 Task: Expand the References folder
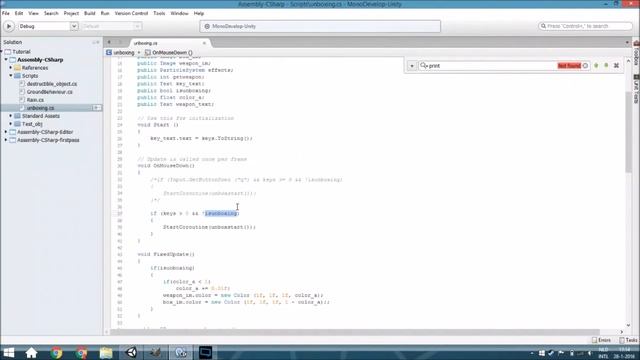point(11,68)
